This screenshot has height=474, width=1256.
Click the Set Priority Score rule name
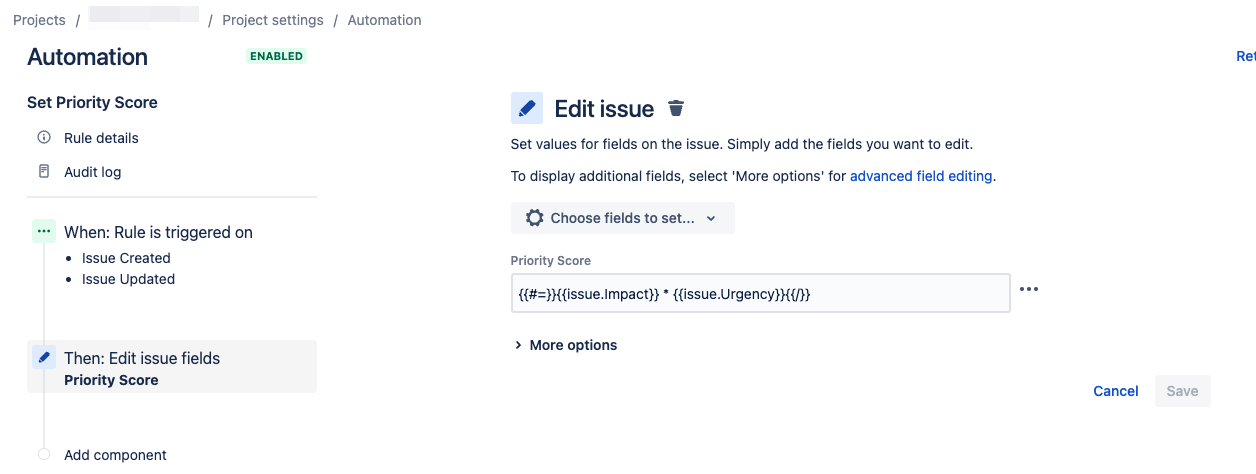[92, 102]
